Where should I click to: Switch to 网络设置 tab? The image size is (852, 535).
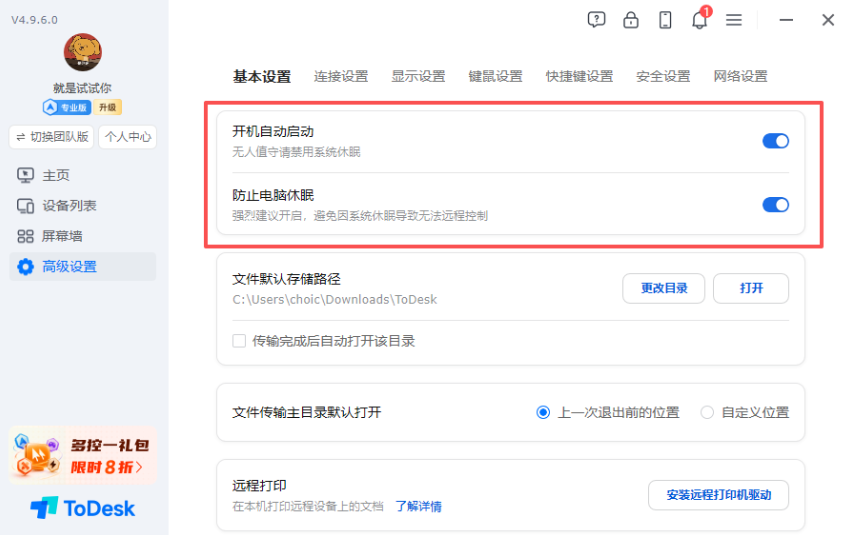point(740,77)
